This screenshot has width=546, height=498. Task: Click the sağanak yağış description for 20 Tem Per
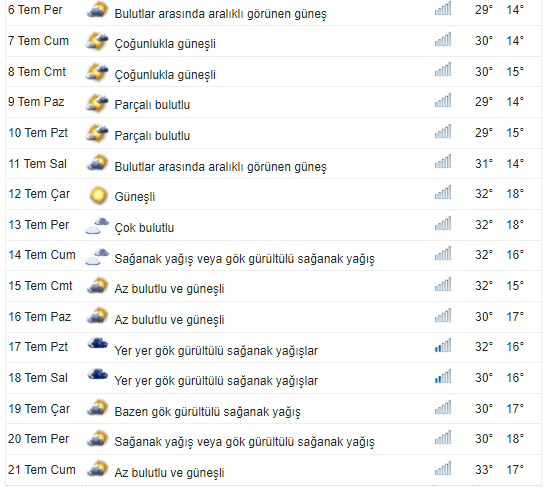click(244, 442)
